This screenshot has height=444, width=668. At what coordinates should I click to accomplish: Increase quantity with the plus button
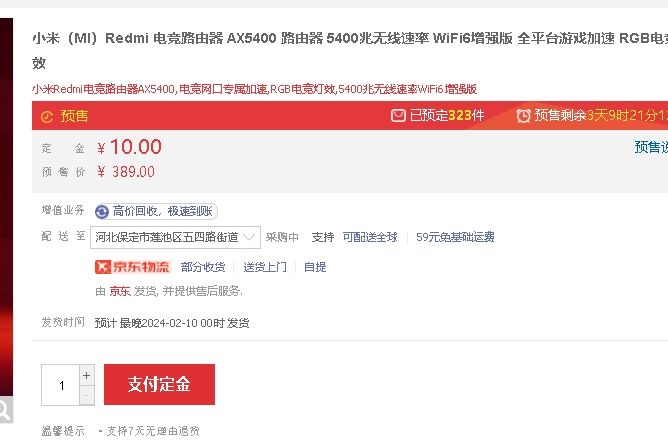coord(86,375)
